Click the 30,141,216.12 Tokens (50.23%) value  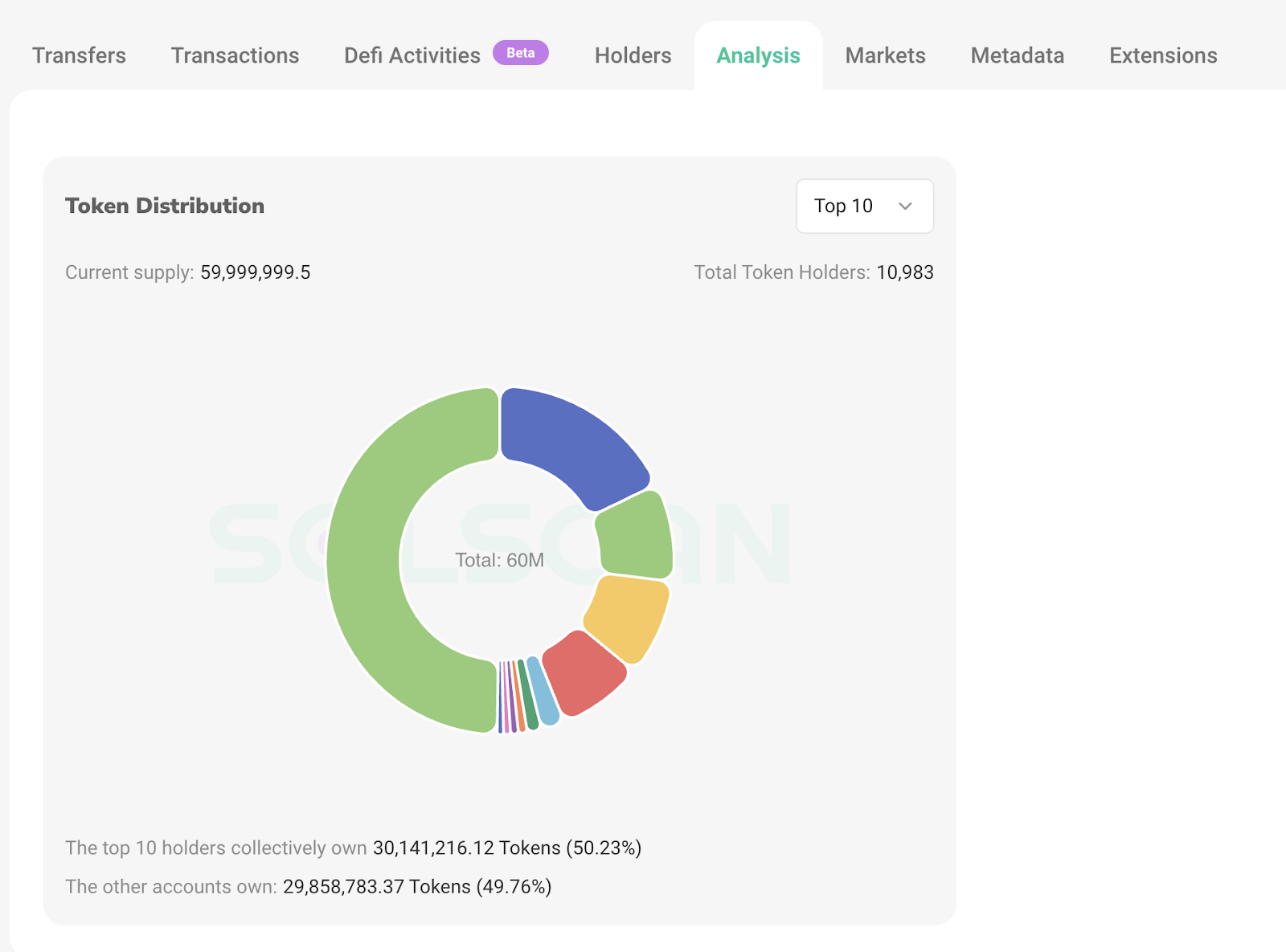[507, 848]
